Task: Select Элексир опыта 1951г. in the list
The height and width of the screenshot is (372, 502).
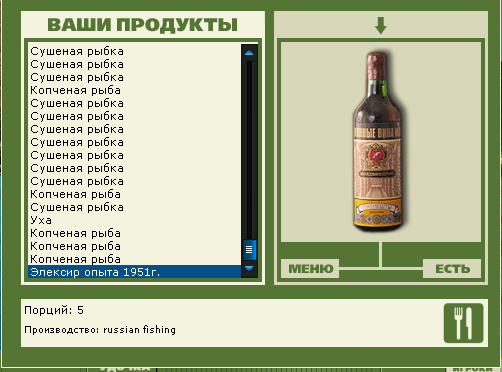Action: pyautogui.click(x=134, y=272)
